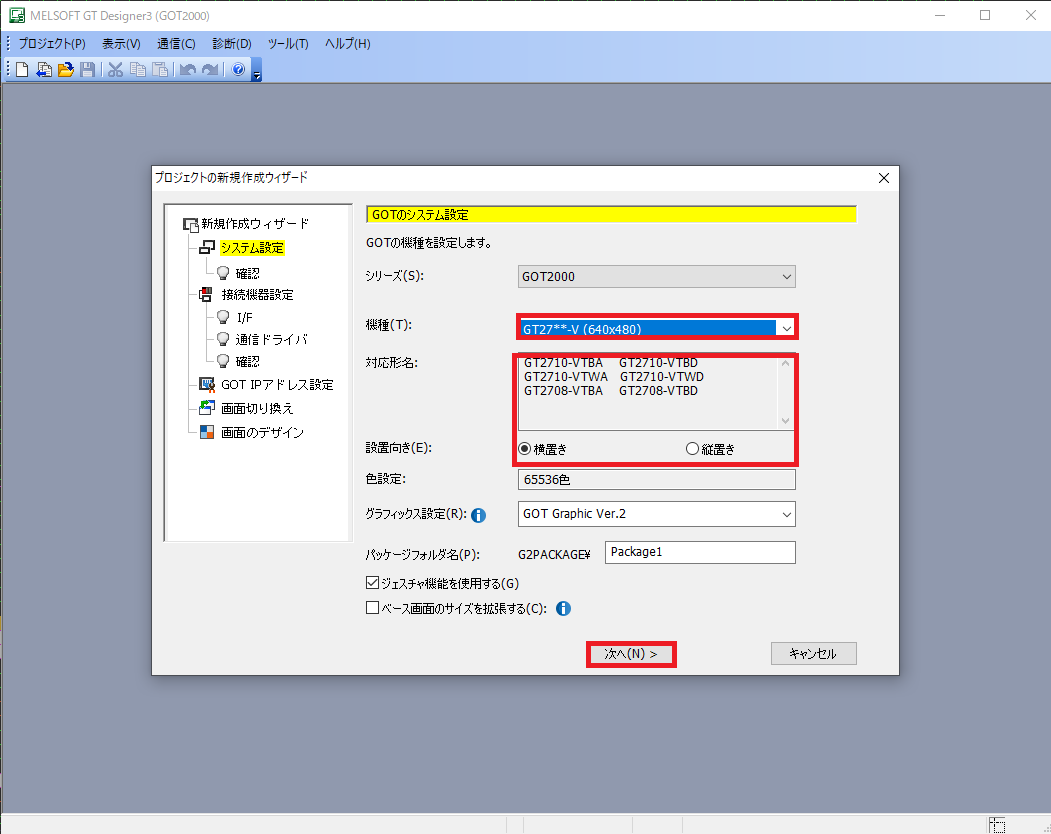Click the GOTのシステム設定 yellow header
Screen dimensions: 1051x834
point(611,215)
